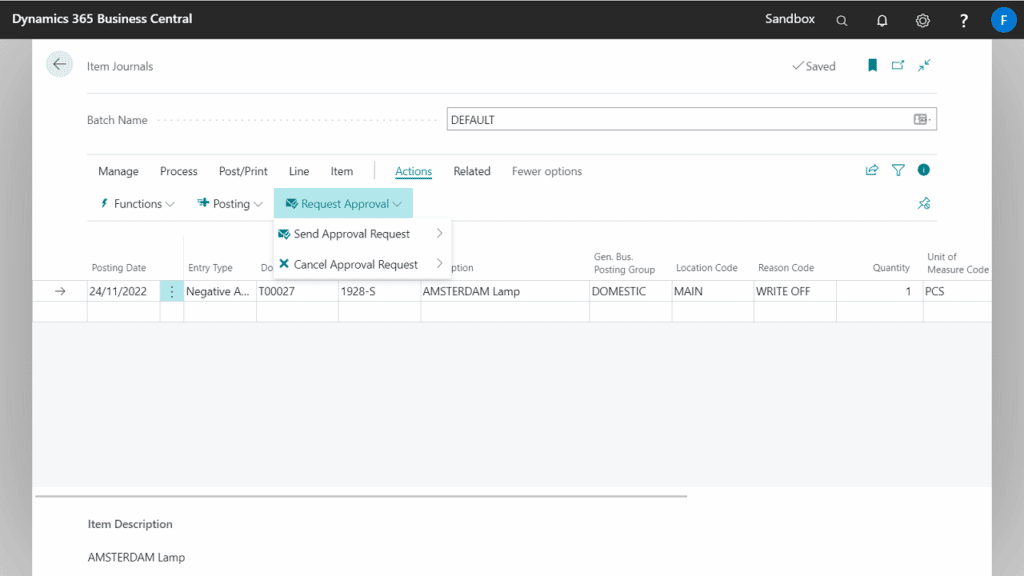Open Batch Name lookup dropdown
Viewport: 1024px width, 576px height.
tap(921, 120)
